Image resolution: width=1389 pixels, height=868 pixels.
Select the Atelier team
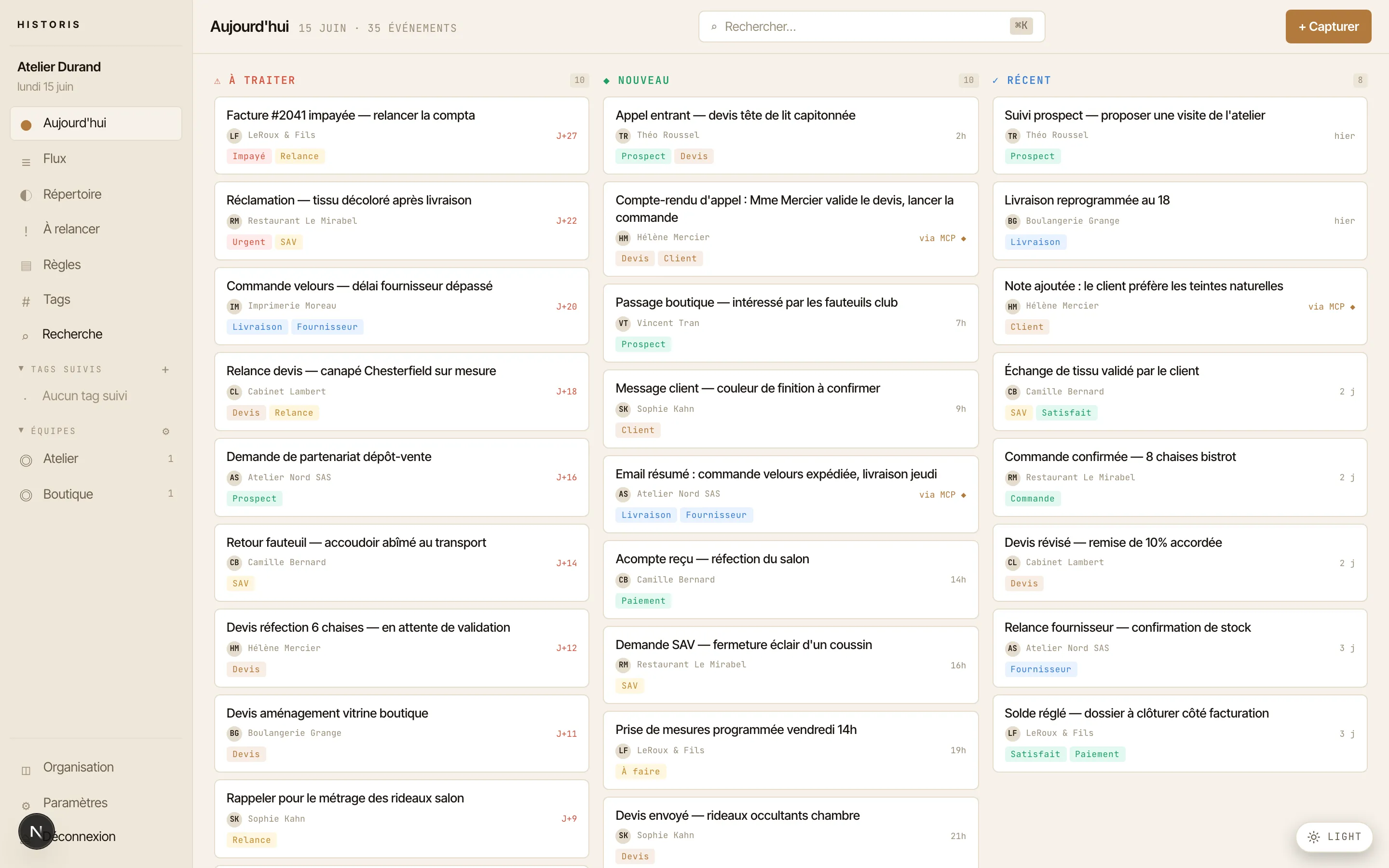[96, 459]
